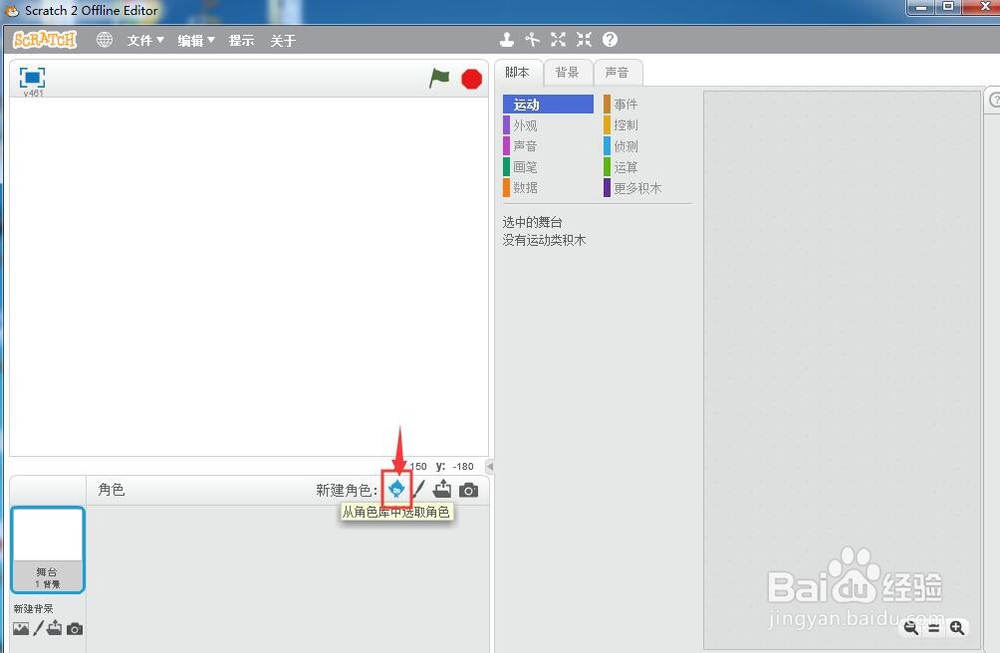Paint a new backdrop icon
This screenshot has height=653, width=1000.
38,628
